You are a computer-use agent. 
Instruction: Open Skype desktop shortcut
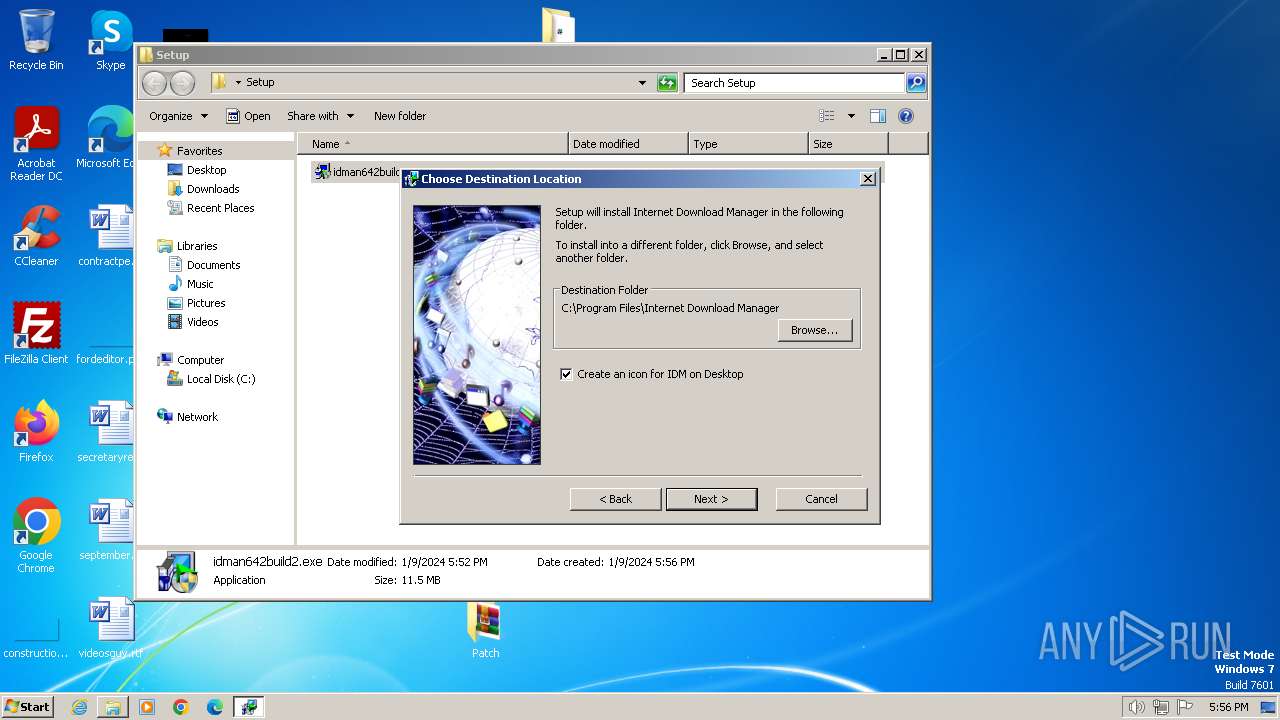click(x=110, y=40)
